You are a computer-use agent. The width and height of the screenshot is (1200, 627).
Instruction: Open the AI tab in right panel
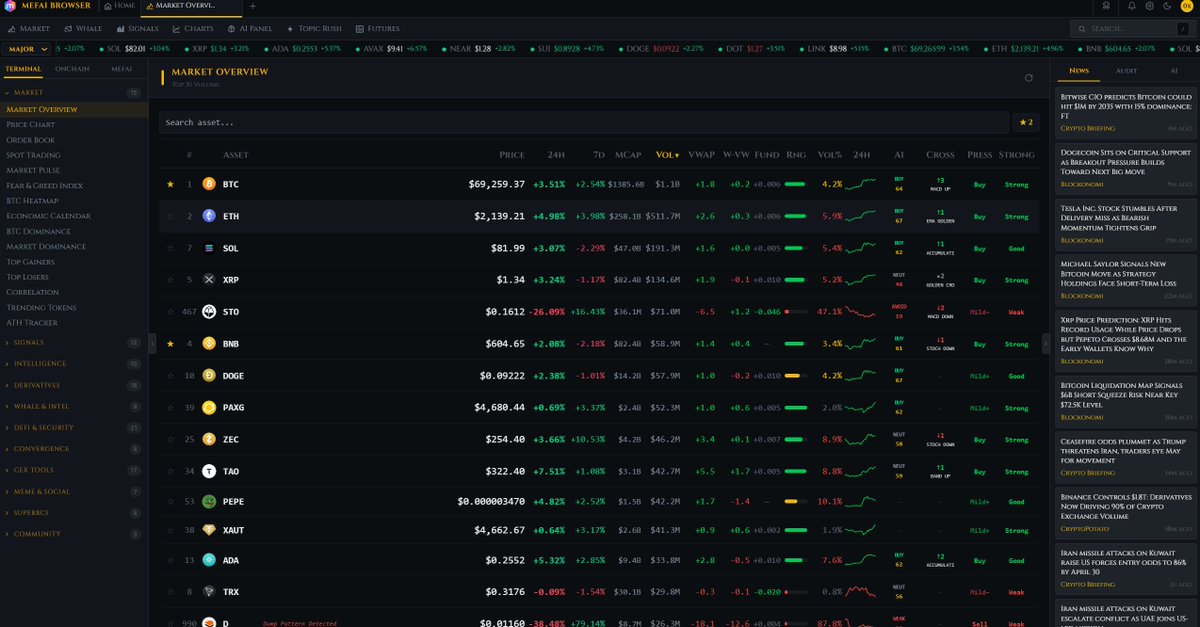pyautogui.click(x=1174, y=71)
